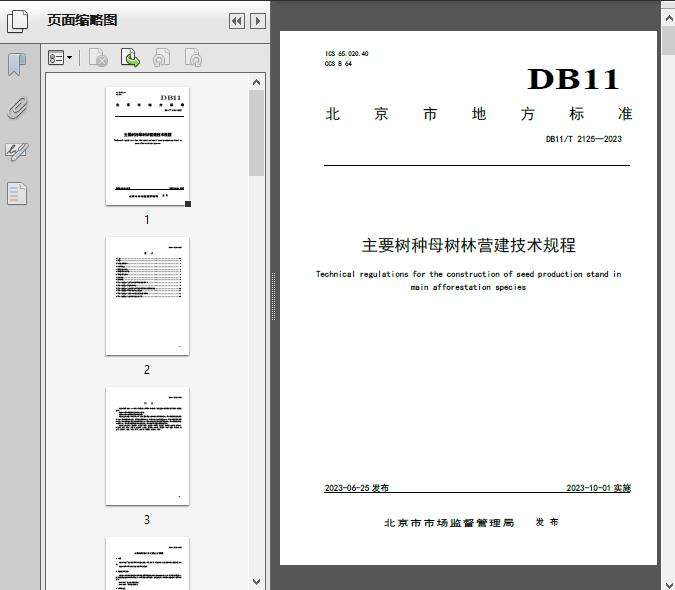Click the page label '3' under thumbnail
The height and width of the screenshot is (590, 675).
tap(147, 519)
